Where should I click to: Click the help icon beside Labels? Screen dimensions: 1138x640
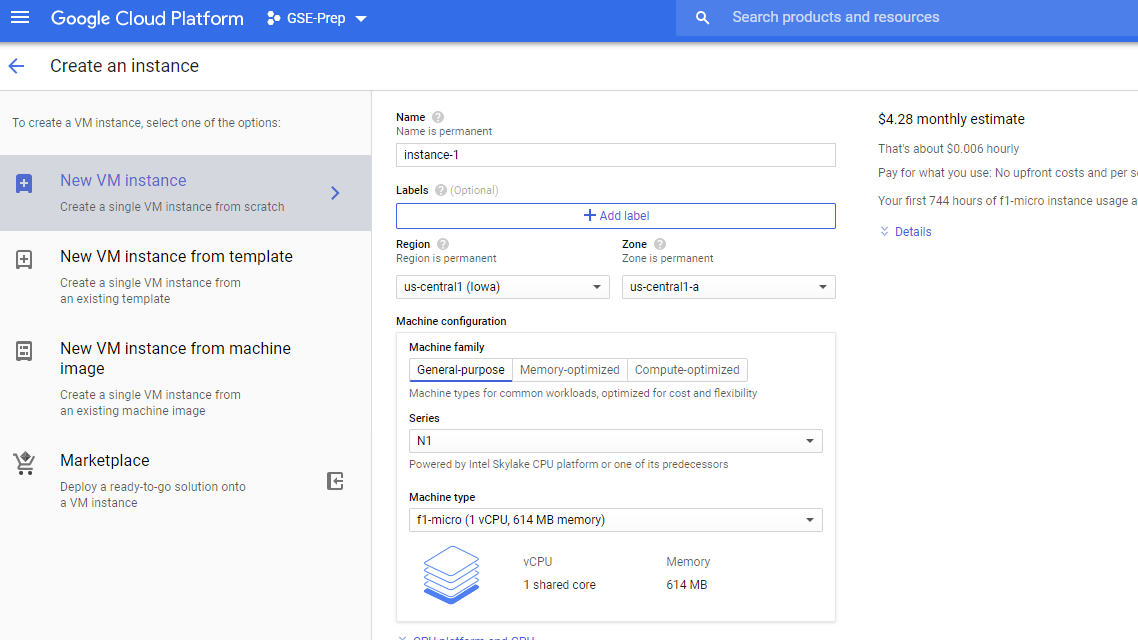click(x=441, y=190)
